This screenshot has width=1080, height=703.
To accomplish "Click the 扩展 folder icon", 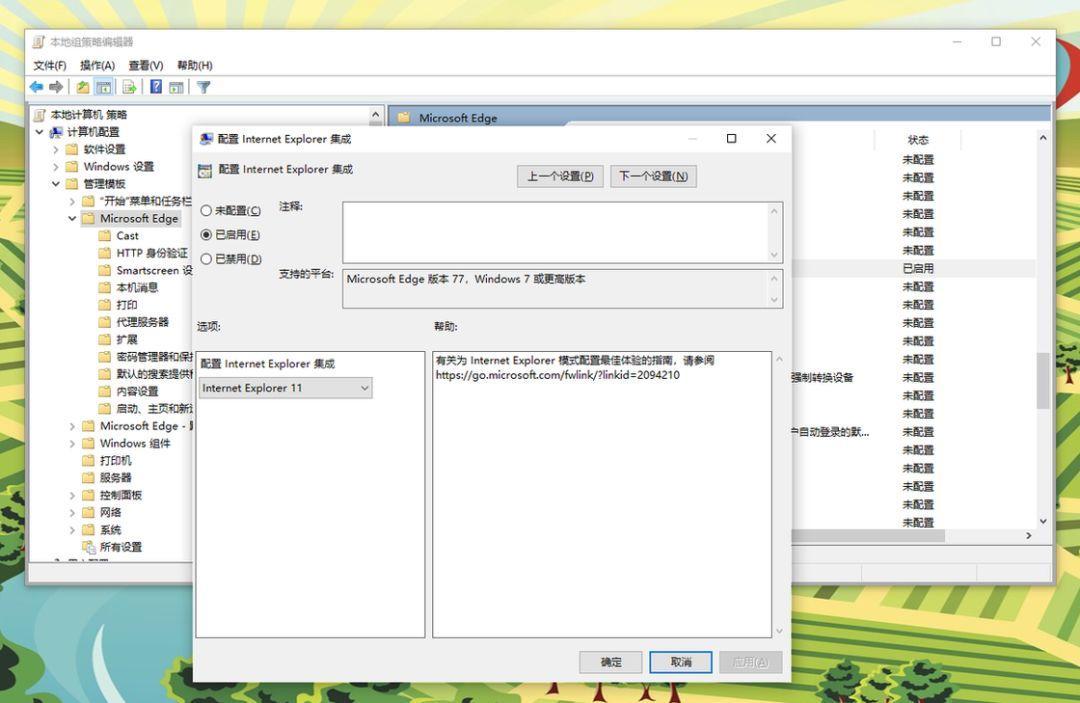I will 105,339.
